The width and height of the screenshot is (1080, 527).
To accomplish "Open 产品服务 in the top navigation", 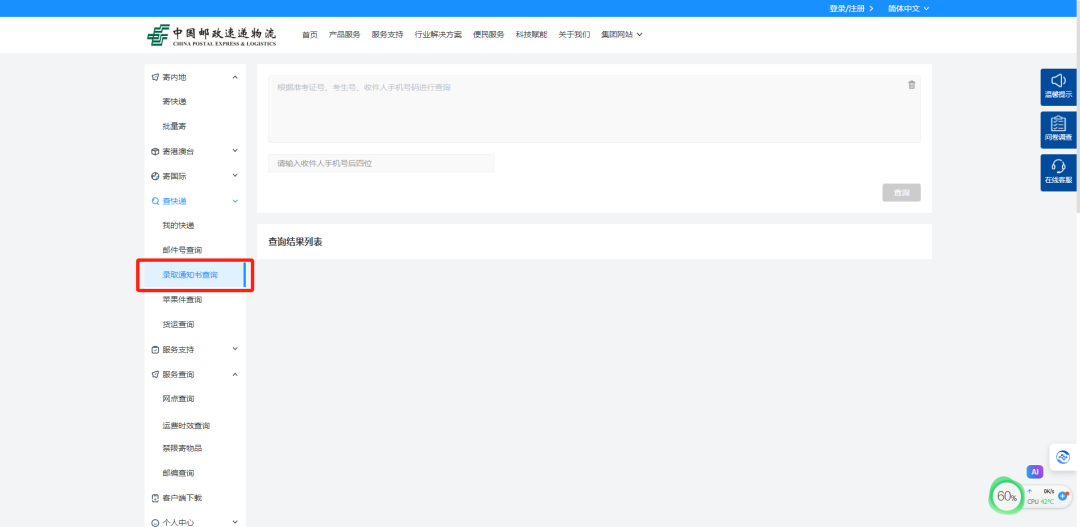I will tap(344, 34).
